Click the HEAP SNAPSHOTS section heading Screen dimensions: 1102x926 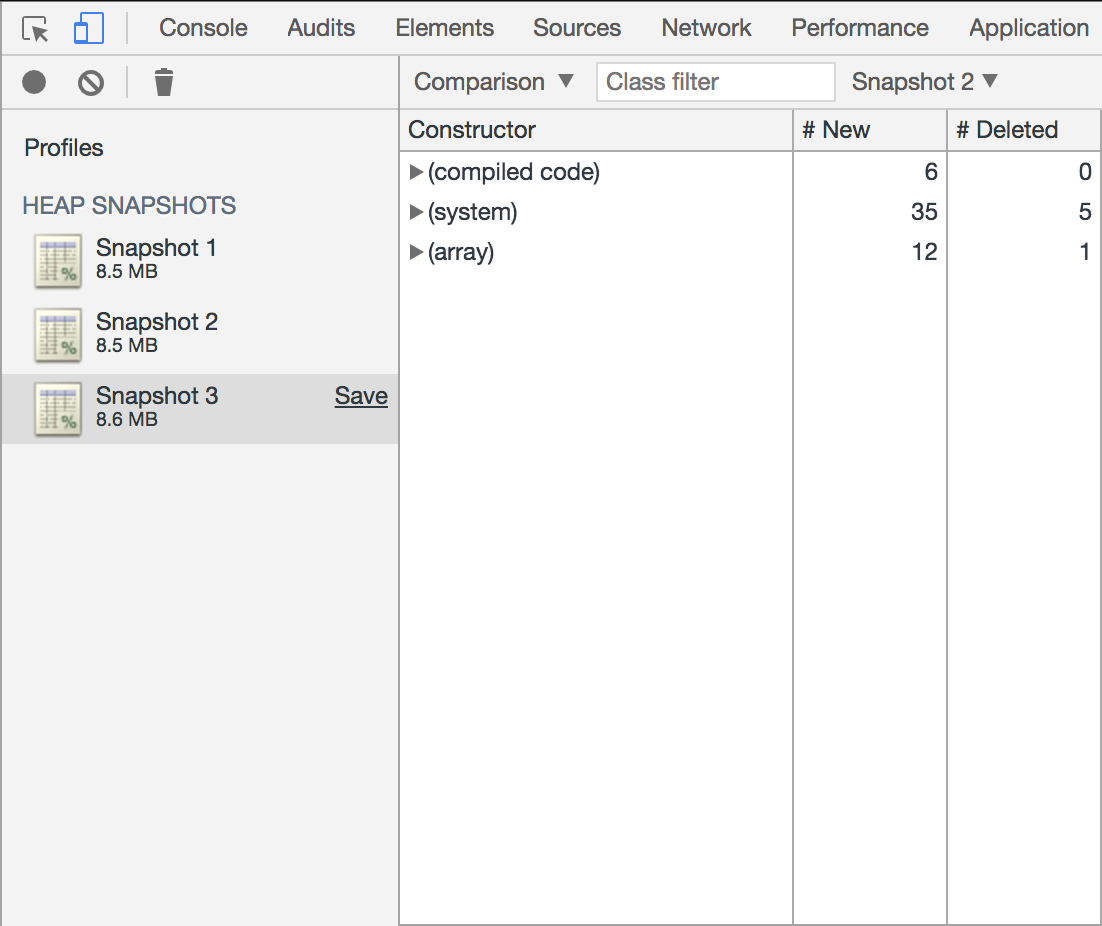[x=129, y=206]
